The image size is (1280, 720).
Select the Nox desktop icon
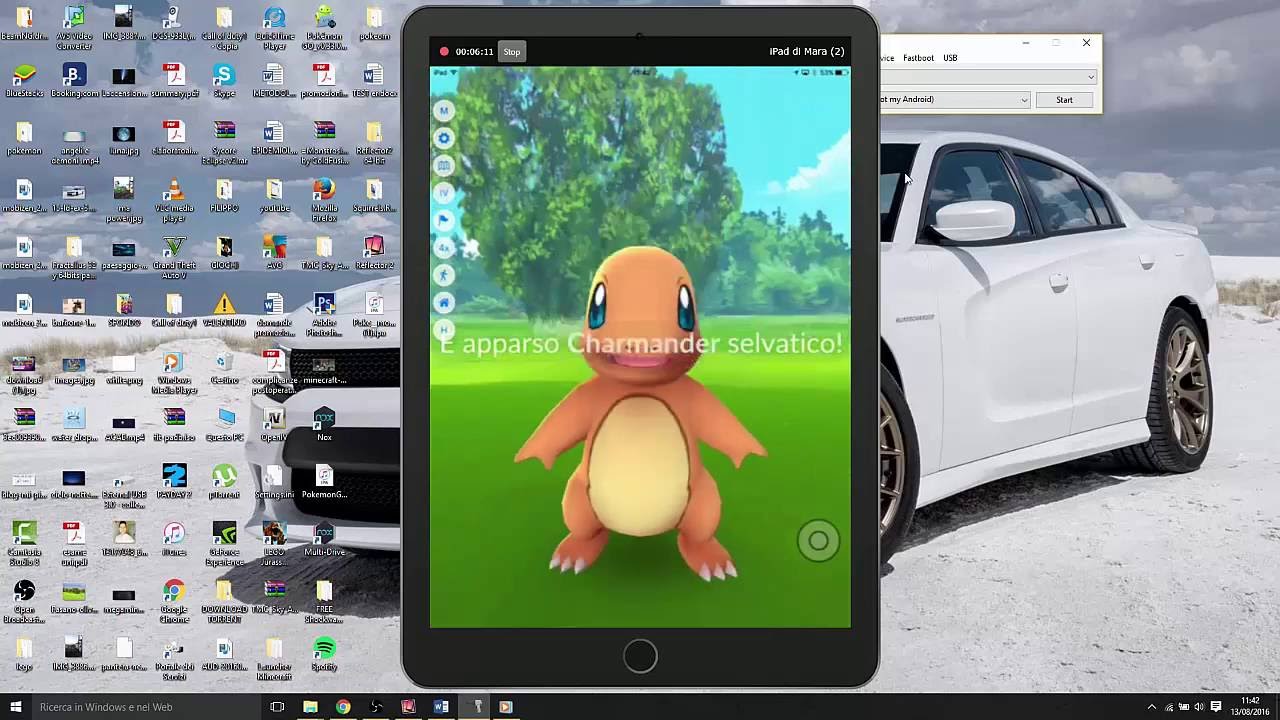click(x=324, y=425)
